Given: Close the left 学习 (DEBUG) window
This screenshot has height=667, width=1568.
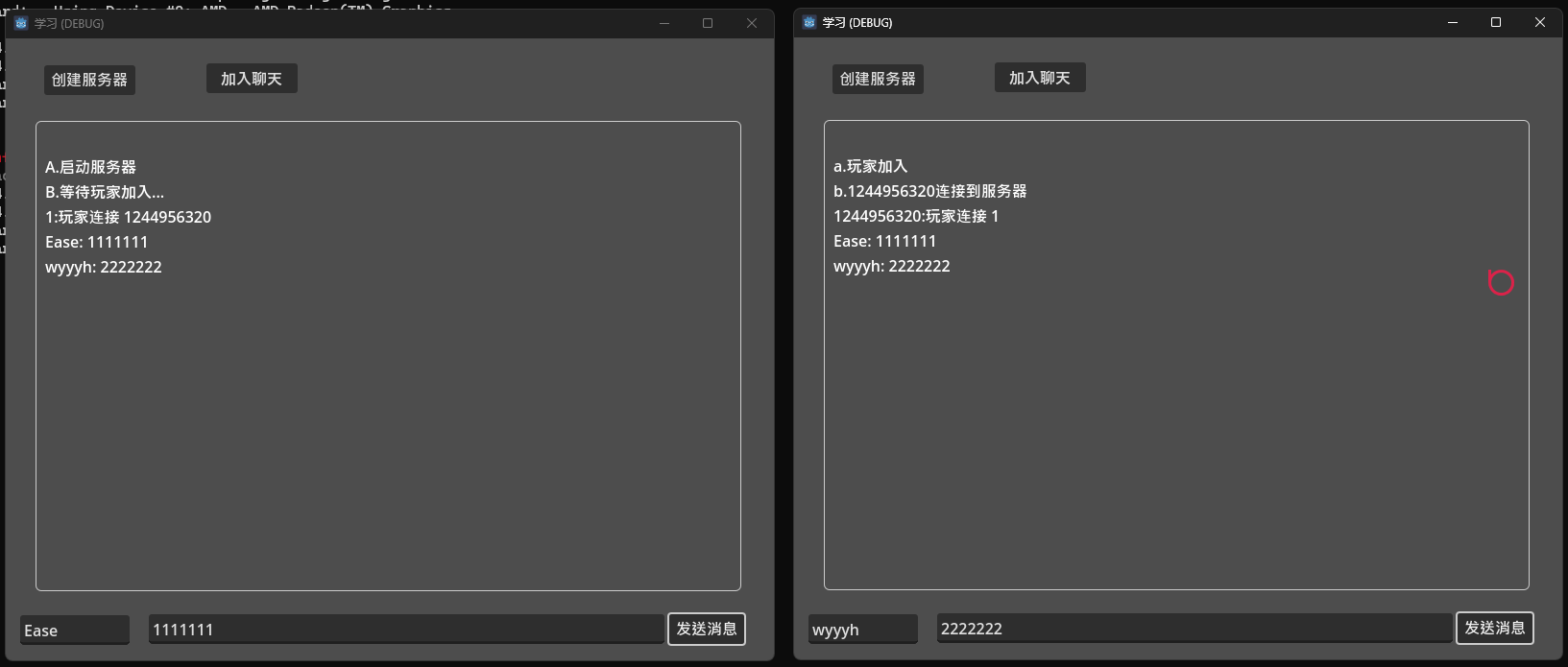Looking at the screenshot, I should click(752, 23).
